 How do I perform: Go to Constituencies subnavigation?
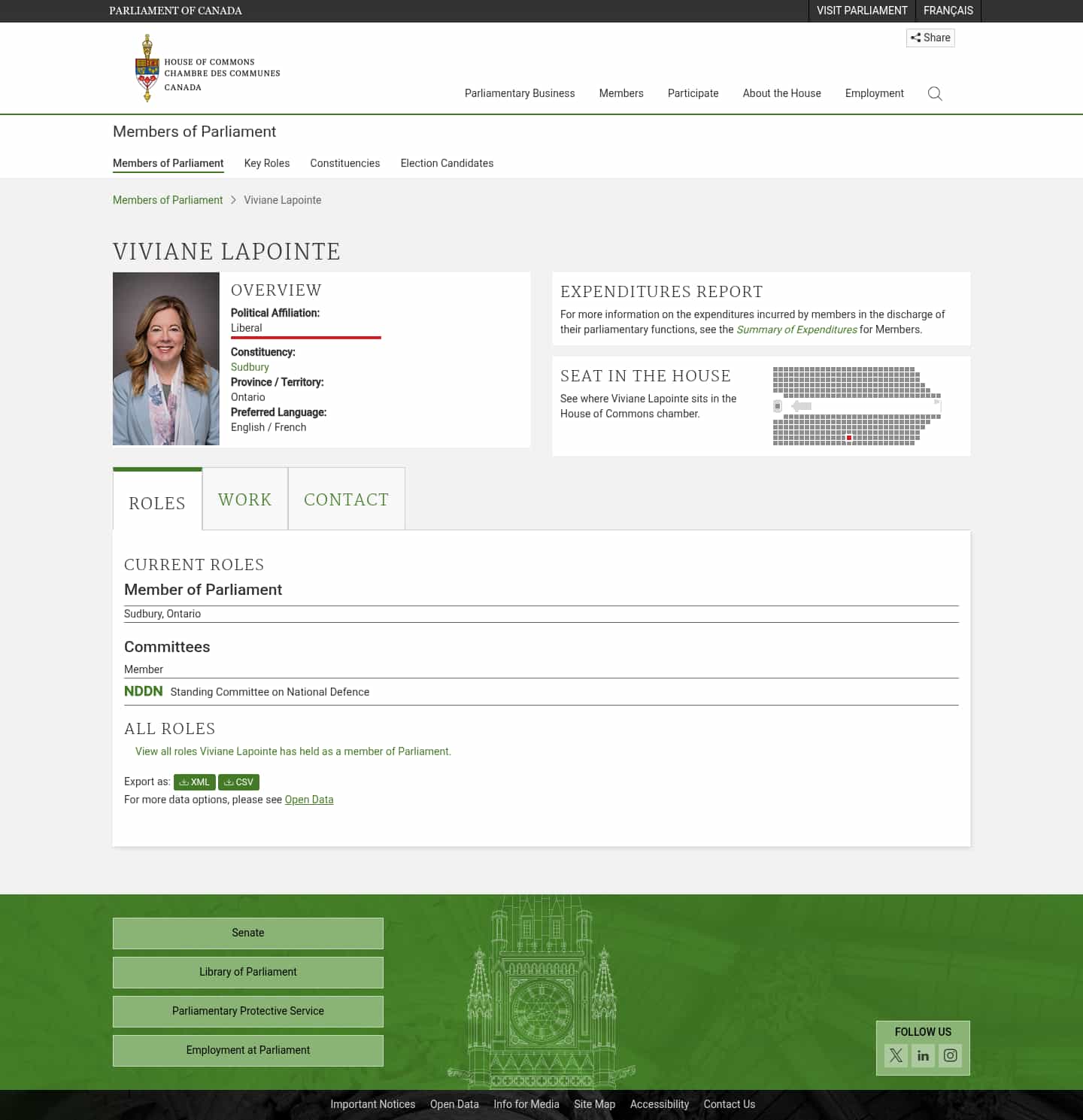(345, 163)
